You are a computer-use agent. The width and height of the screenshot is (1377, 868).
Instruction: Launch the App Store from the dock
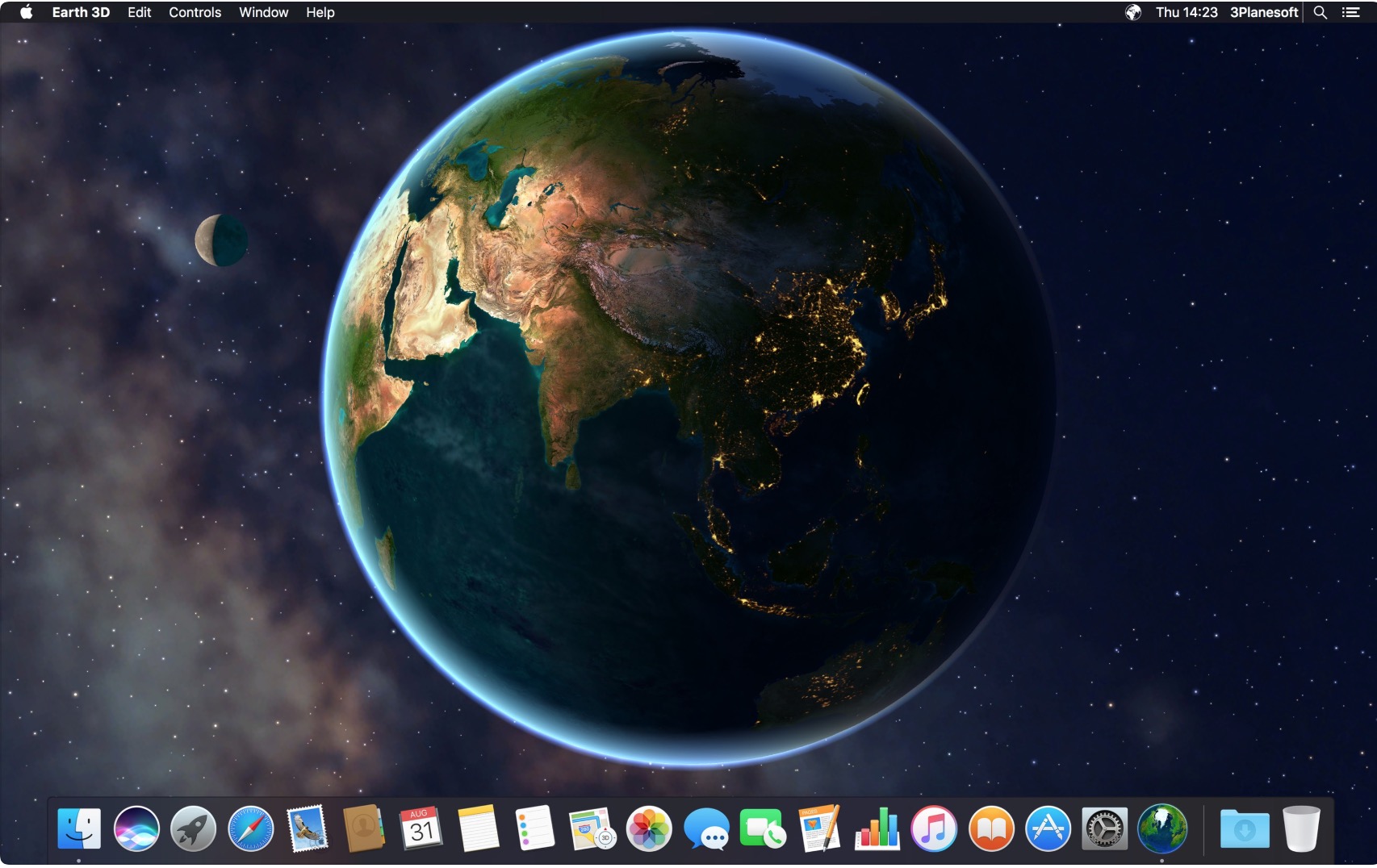(1048, 828)
